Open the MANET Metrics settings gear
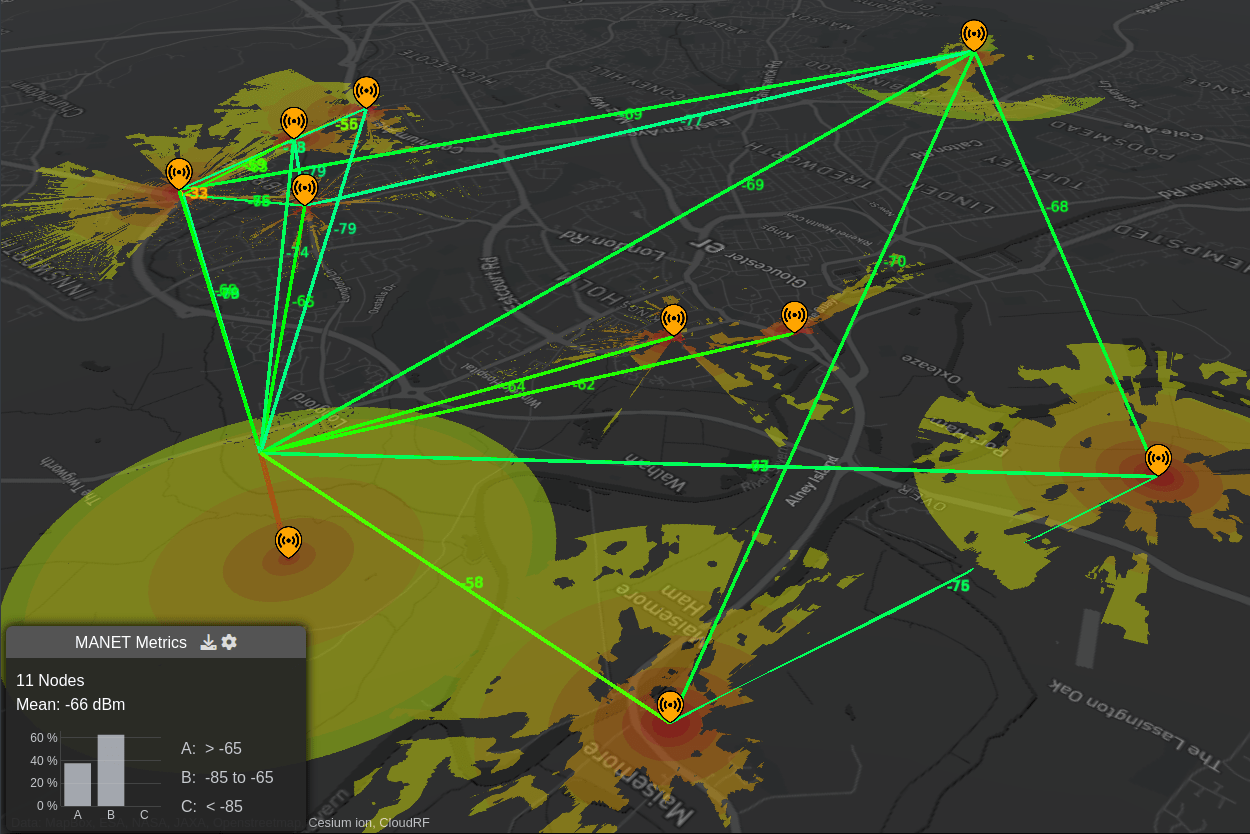 (229, 642)
